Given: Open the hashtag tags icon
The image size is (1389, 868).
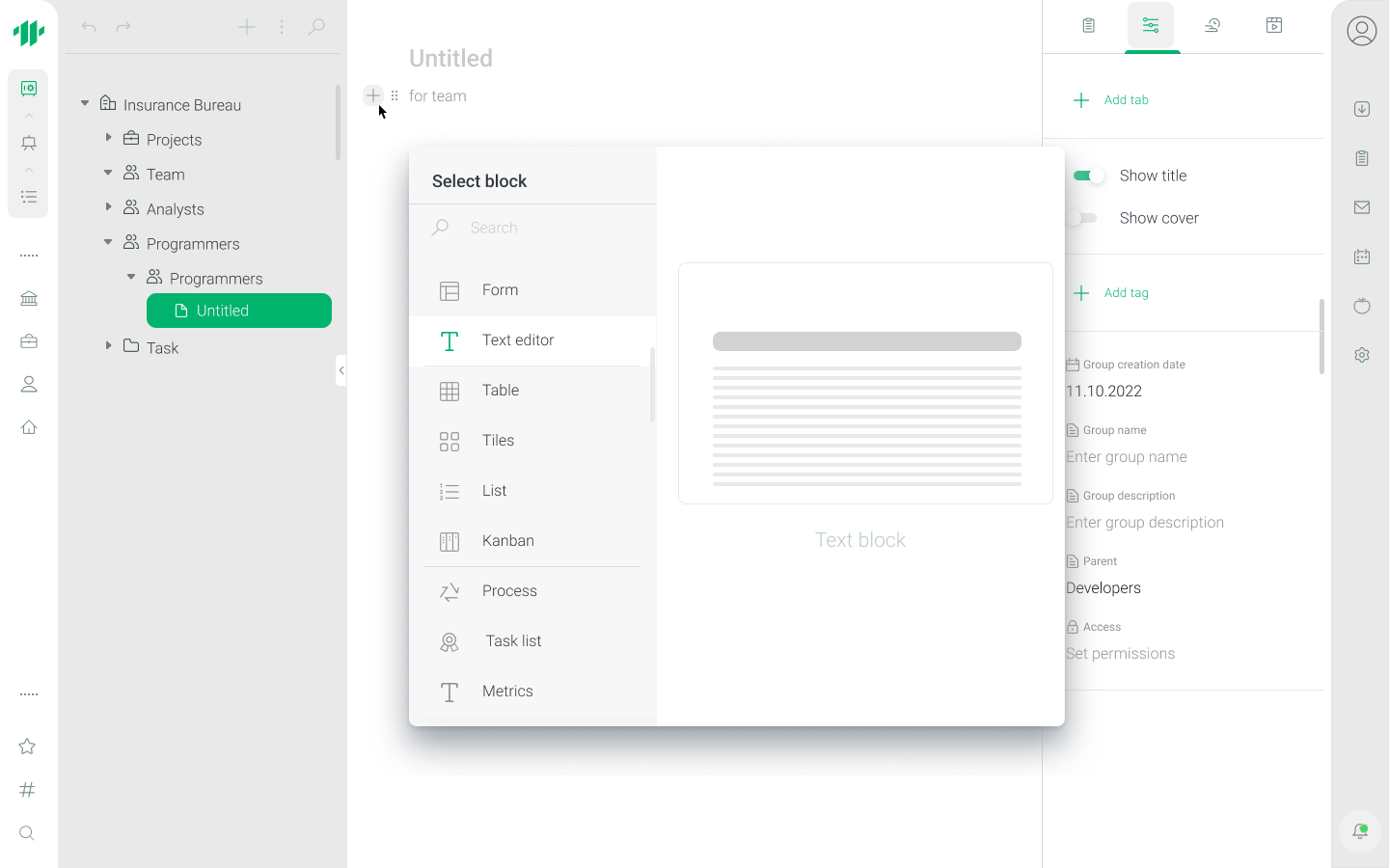Looking at the screenshot, I should [x=27, y=790].
